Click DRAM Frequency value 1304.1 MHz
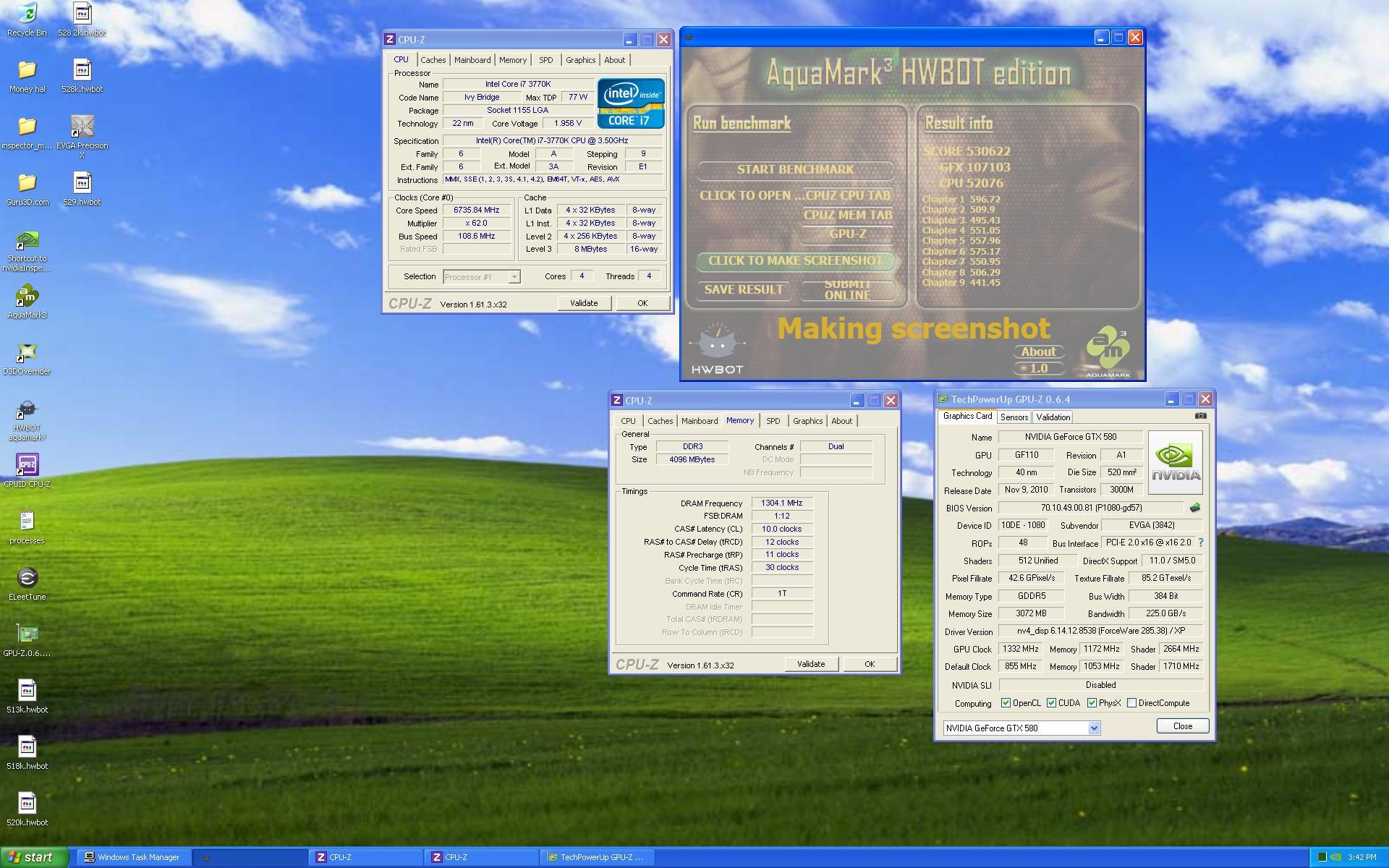 tap(781, 503)
